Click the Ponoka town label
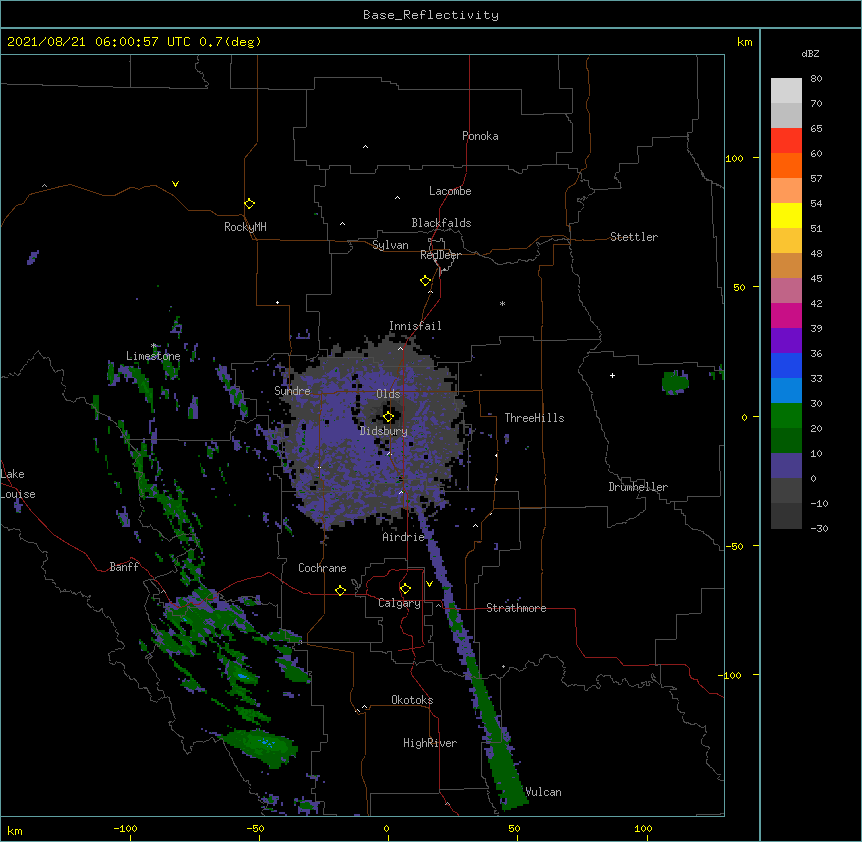Viewport: 862px width, 842px height. point(480,136)
